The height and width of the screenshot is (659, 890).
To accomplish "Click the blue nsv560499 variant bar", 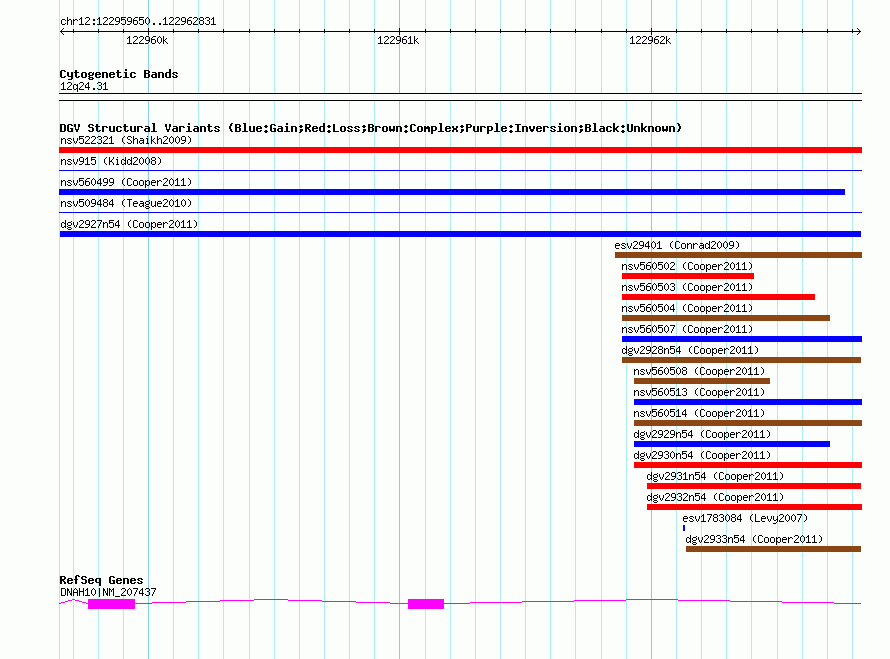I will tap(452, 192).
